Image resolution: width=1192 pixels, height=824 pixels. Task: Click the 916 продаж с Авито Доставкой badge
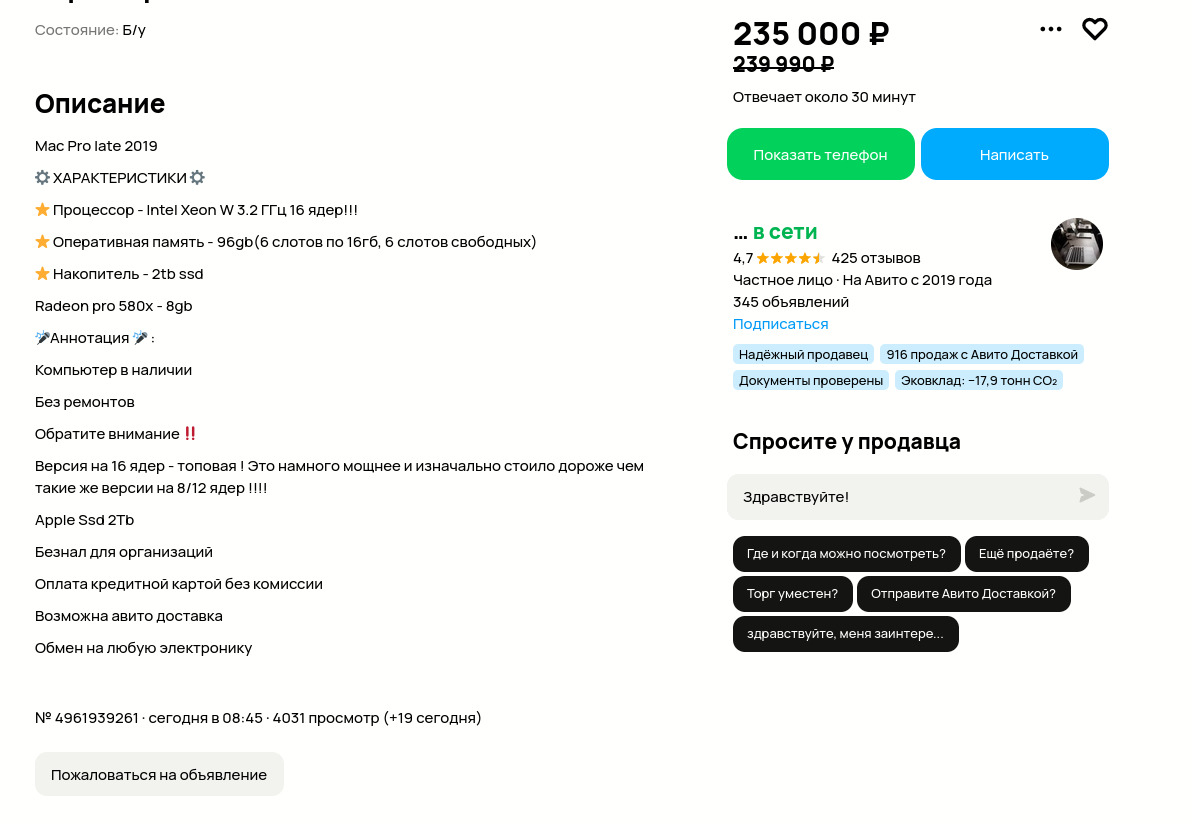coord(982,355)
